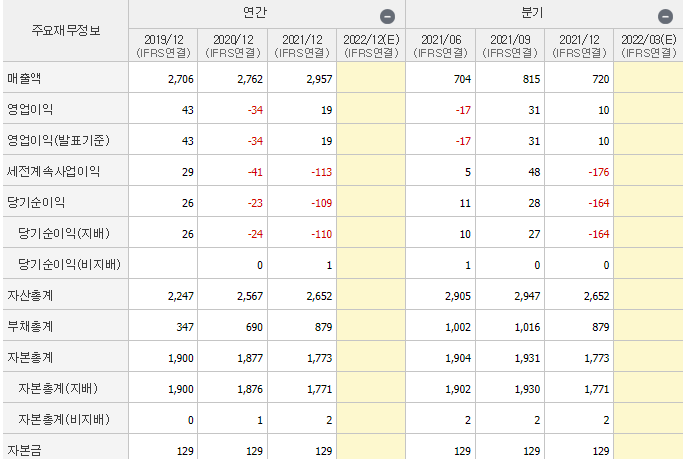Collapse the 분기 section with minus icon
687x459 pixels.
pyautogui.click(x=665, y=17)
